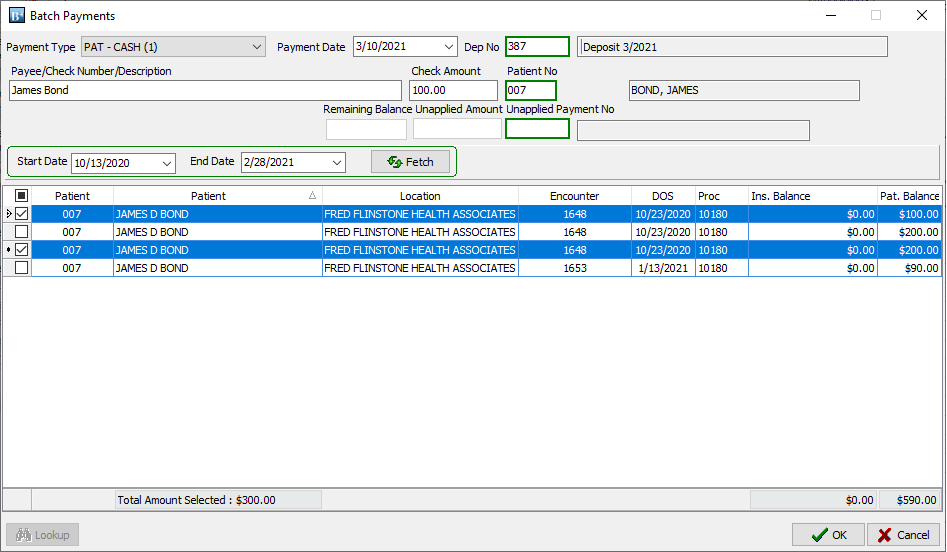The width and height of the screenshot is (947, 552).
Task: Click the Pat. Balance column header
Action: pos(909,196)
